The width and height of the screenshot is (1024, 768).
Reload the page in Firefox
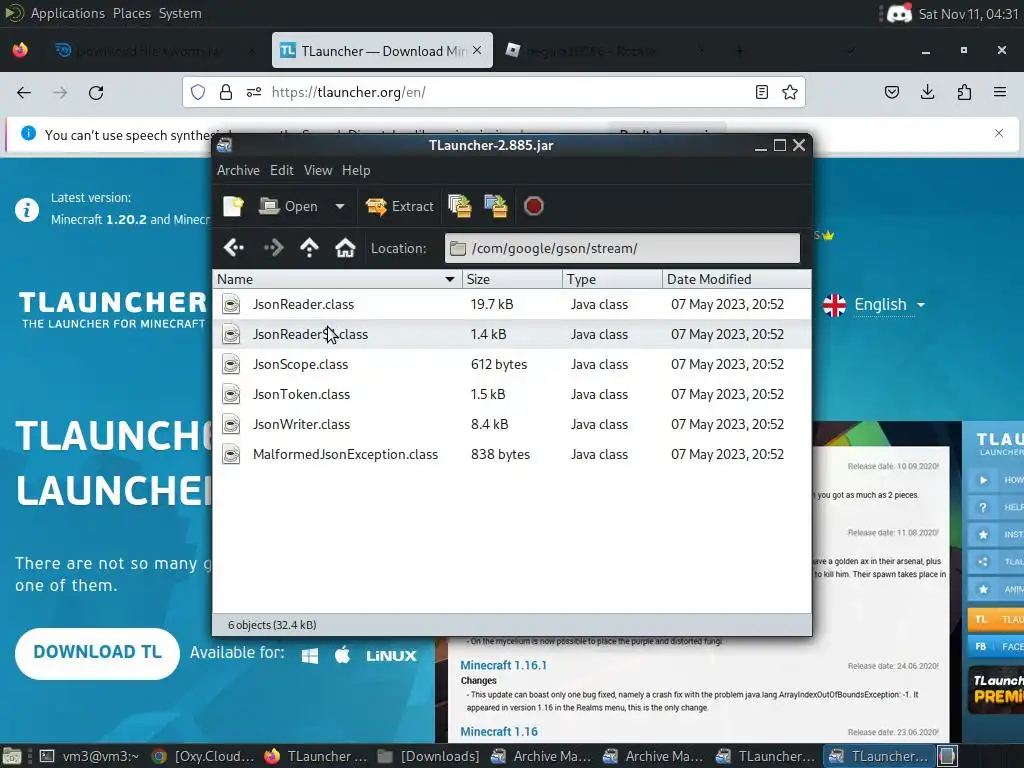coord(96,93)
